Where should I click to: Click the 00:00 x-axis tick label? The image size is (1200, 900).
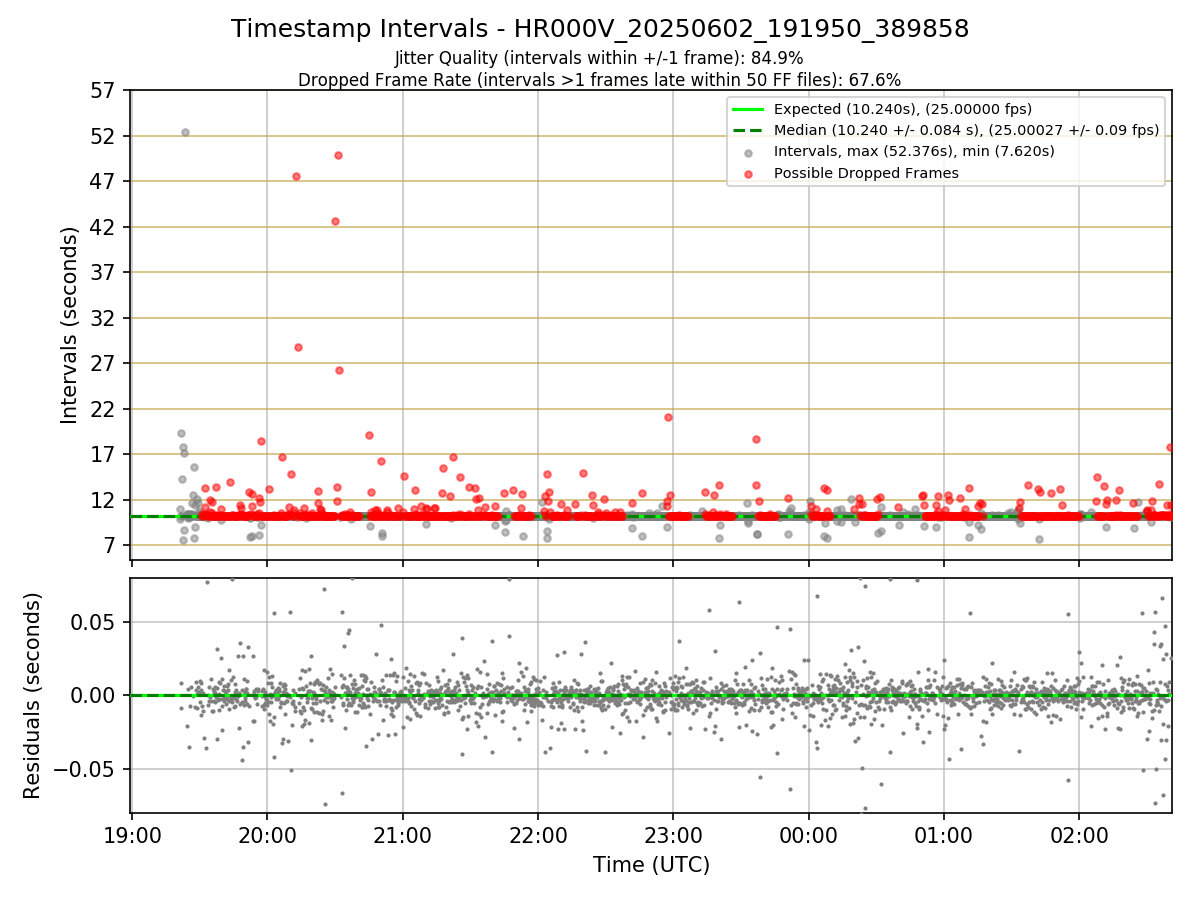809,834
